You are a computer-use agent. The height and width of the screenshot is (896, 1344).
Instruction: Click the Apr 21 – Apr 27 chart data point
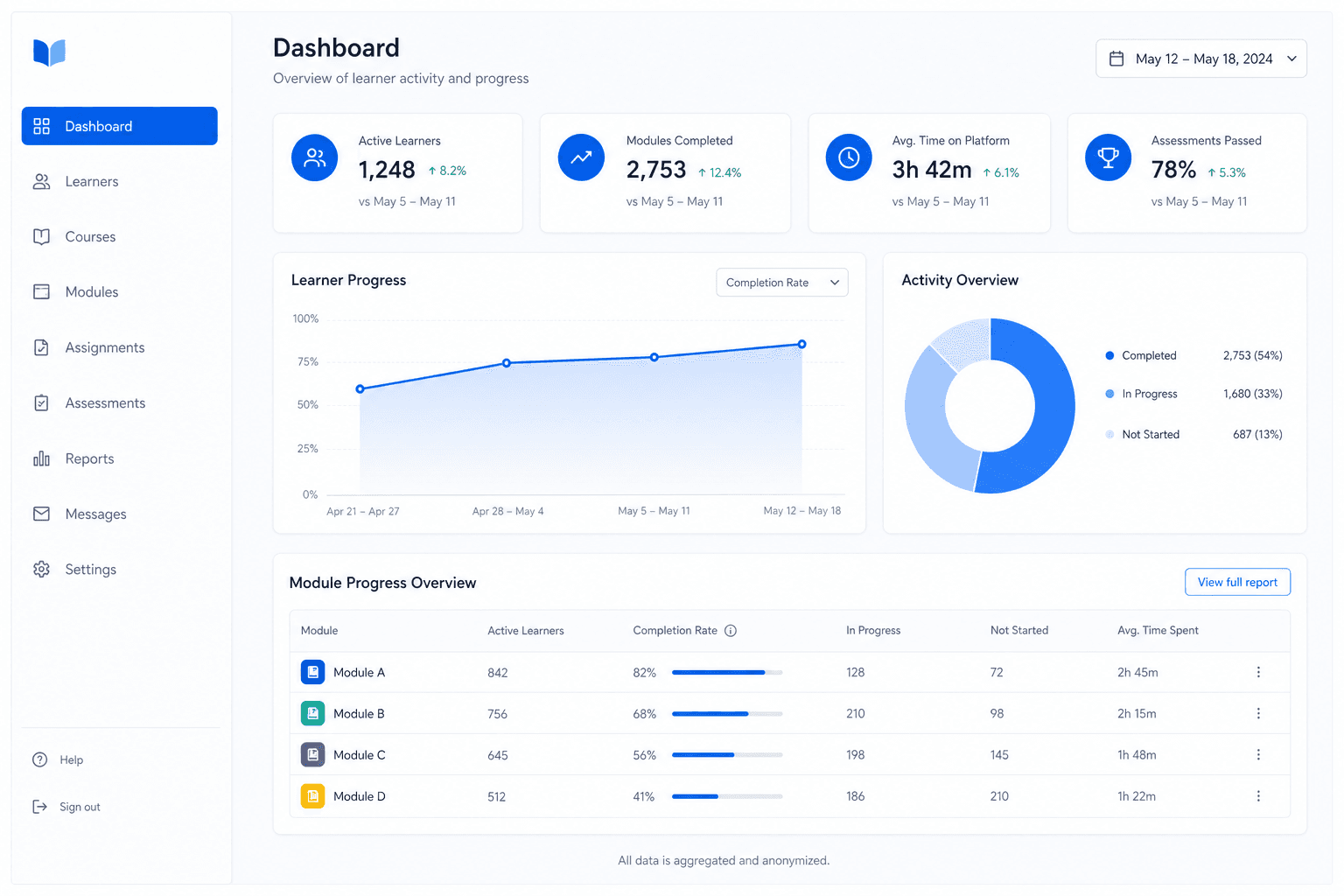(360, 388)
